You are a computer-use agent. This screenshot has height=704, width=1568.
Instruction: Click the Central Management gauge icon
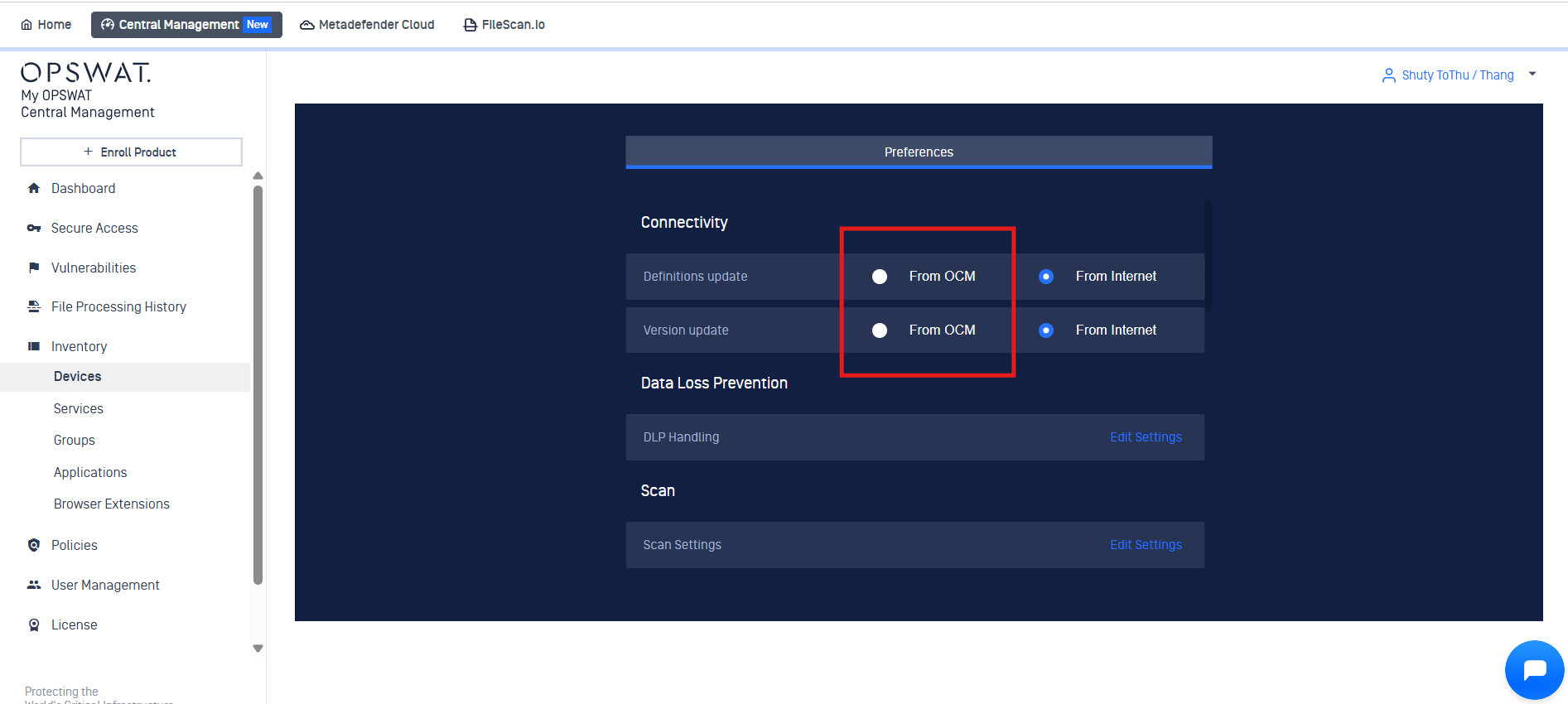[108, 25]
